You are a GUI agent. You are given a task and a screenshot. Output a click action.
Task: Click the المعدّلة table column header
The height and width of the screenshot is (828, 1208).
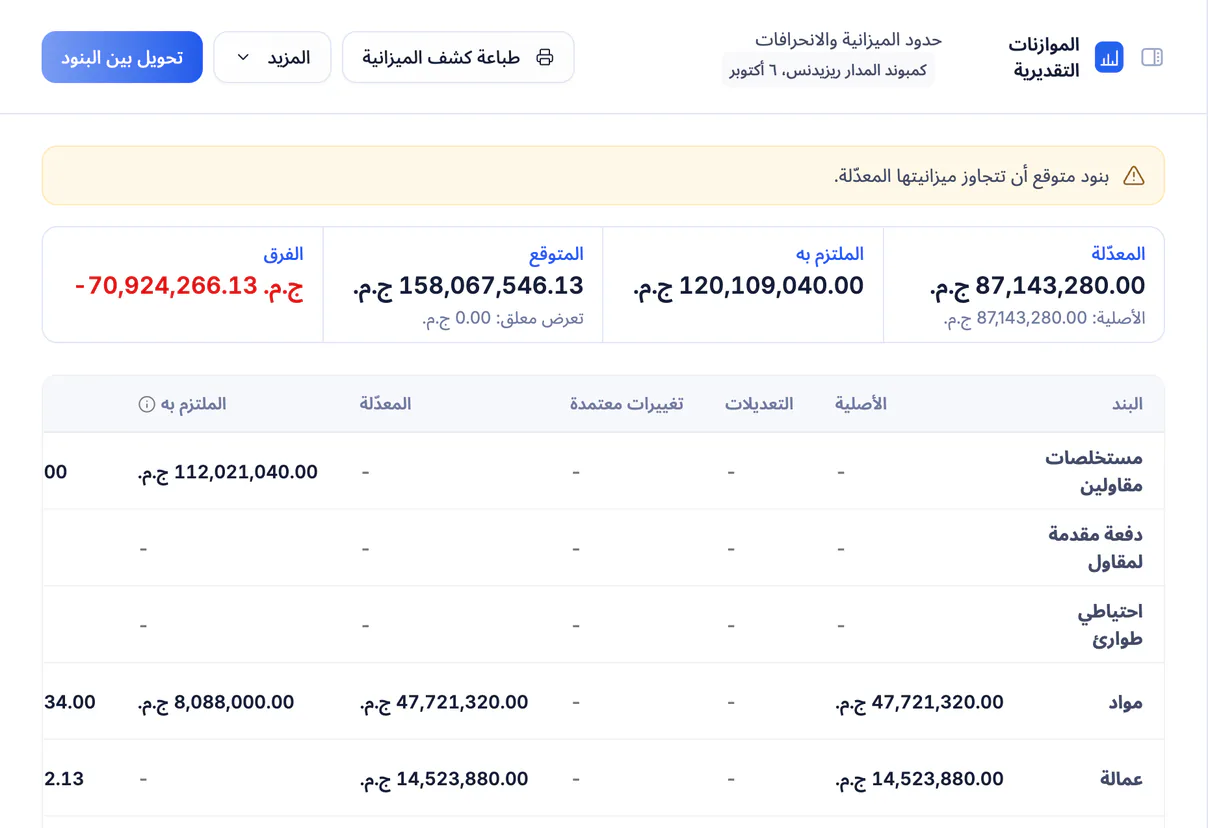(x=386, y=404)
